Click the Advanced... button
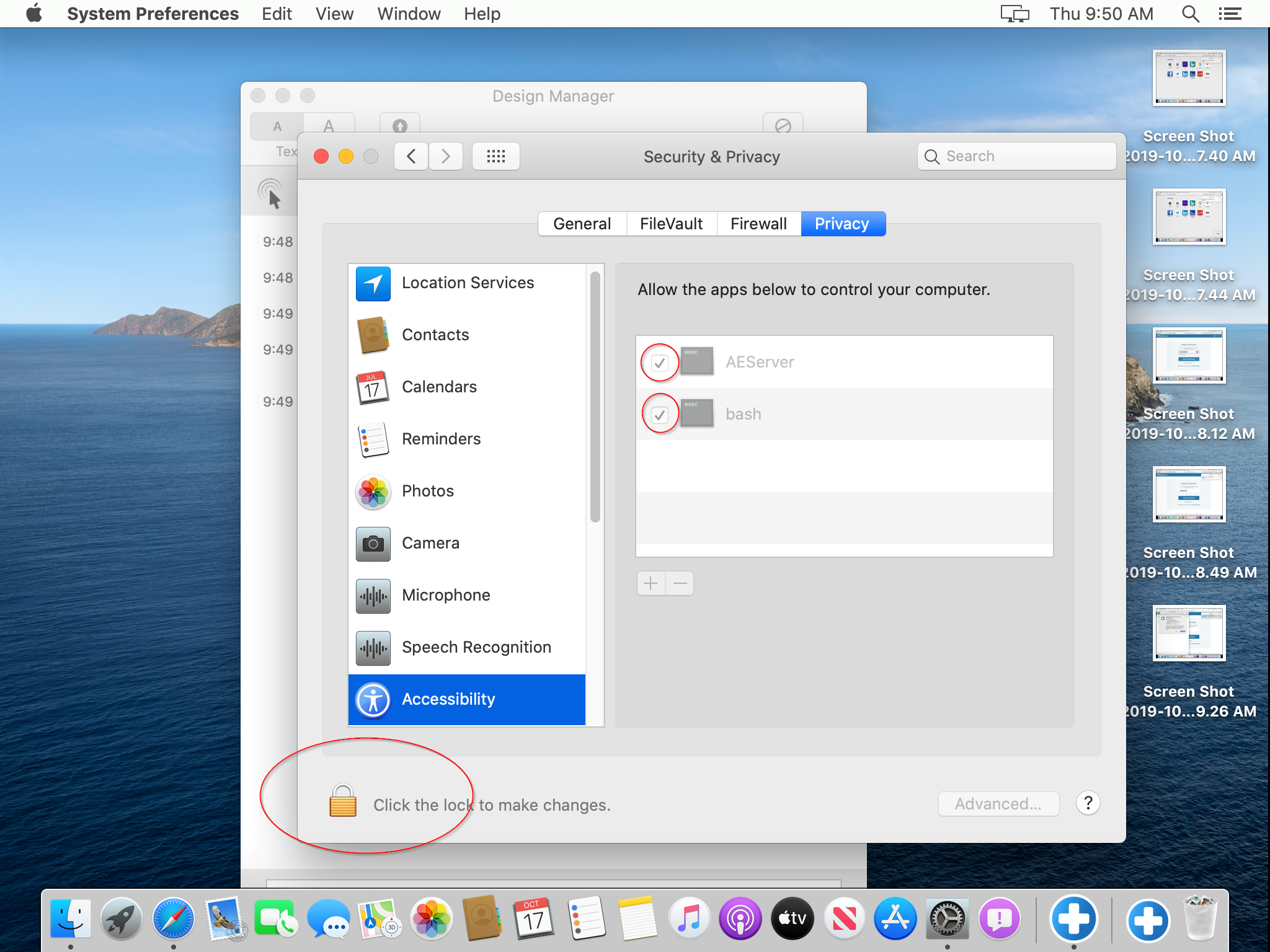1270x952 pixels. point(998,804)
